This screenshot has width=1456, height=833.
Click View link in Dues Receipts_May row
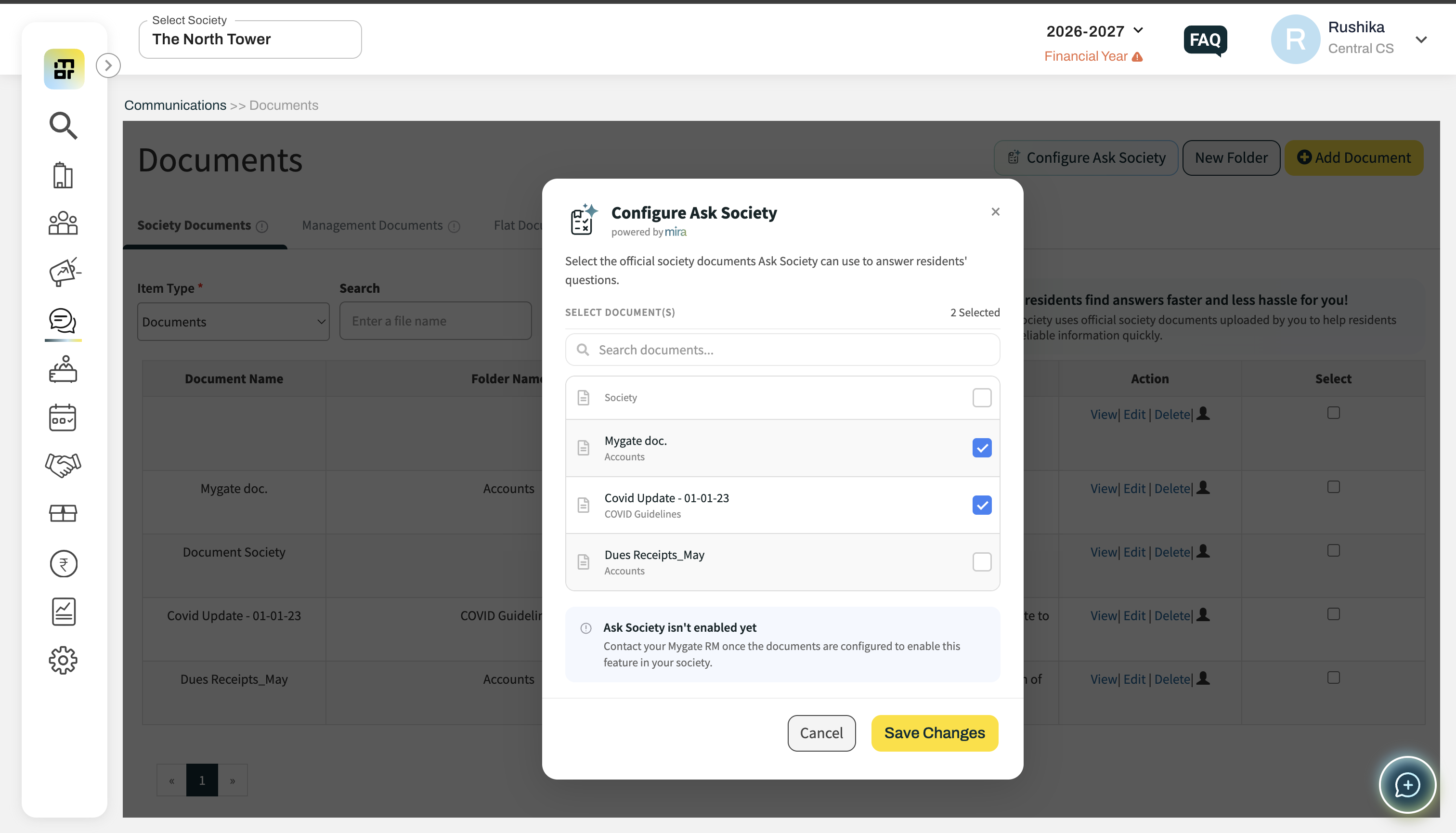click(1103, 679)
